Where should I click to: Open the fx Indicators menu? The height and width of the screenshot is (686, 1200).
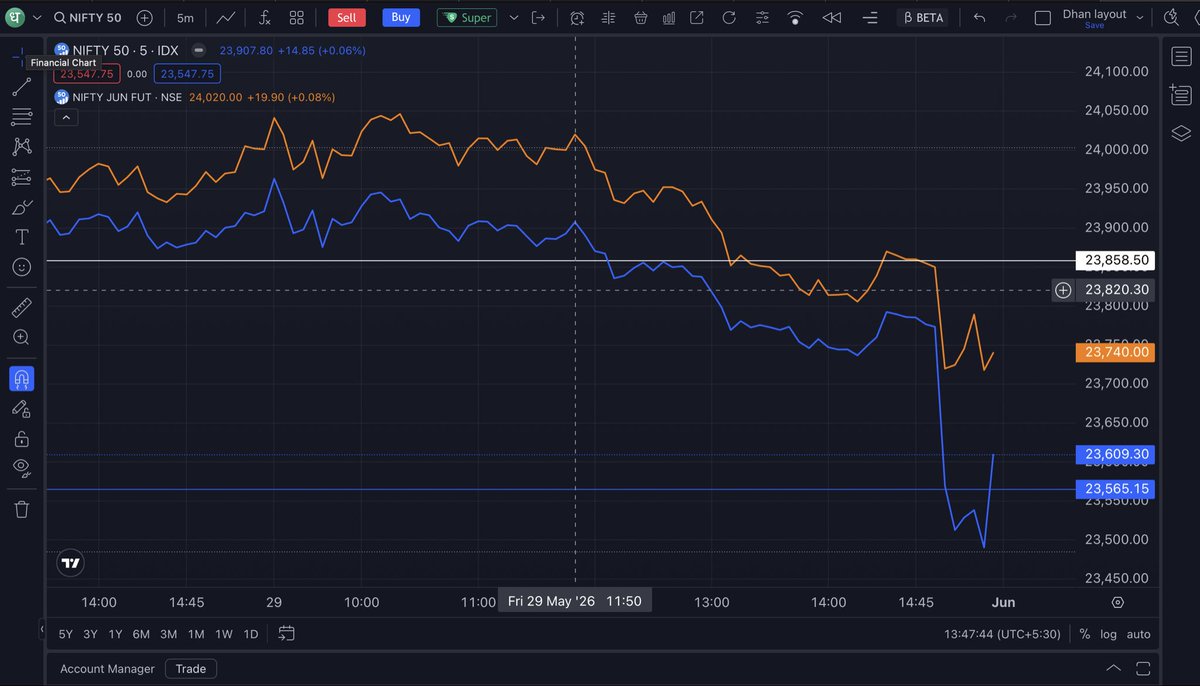(264, 17)
